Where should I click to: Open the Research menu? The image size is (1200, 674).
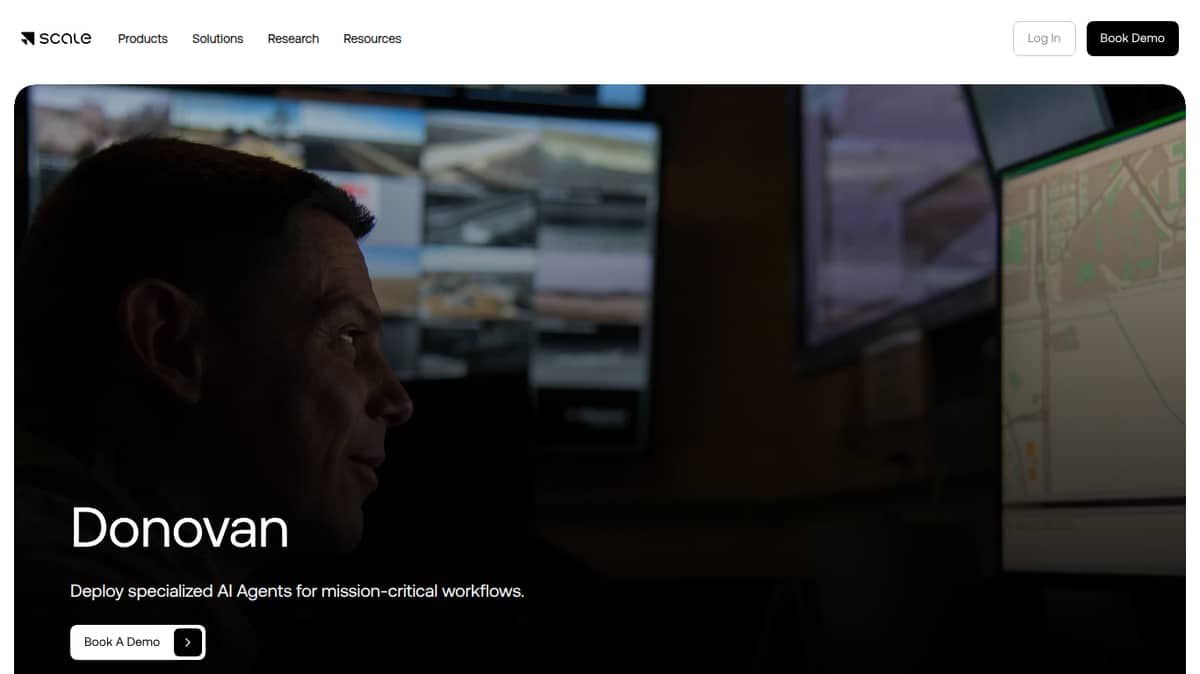click(293, 39)
